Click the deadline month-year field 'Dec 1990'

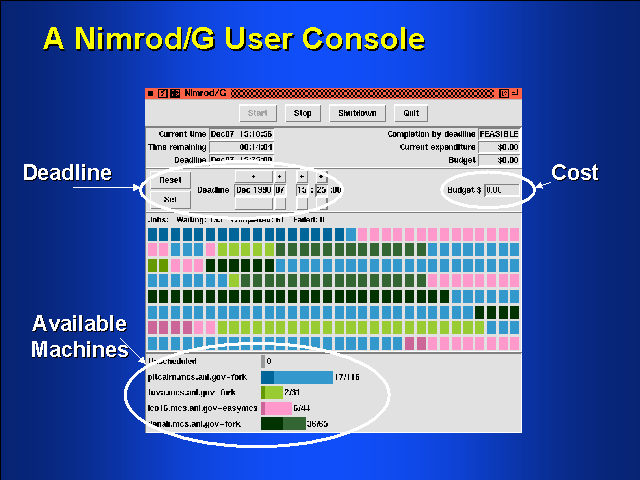pyautogui.click(x=253, y=189)
